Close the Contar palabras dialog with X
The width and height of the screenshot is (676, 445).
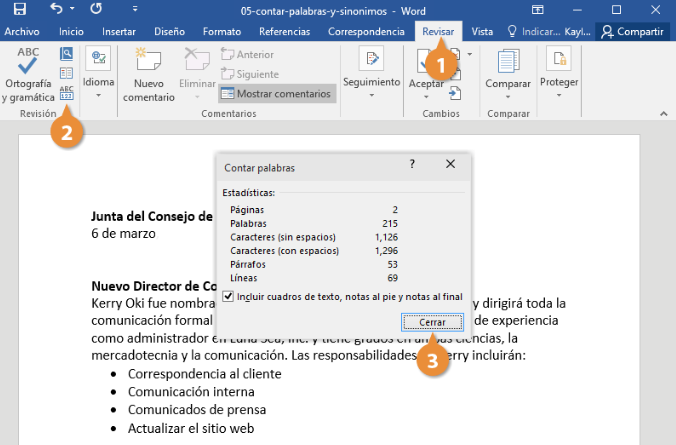click(451, 164)
